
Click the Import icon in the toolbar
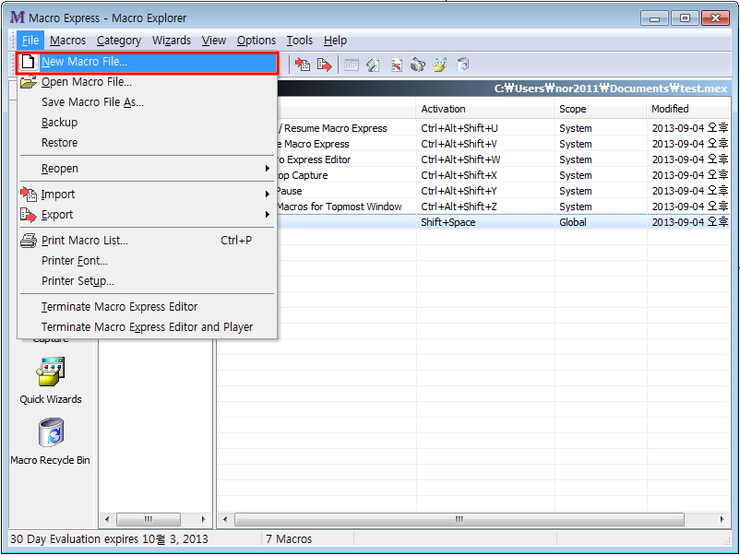tap(302, 65)
